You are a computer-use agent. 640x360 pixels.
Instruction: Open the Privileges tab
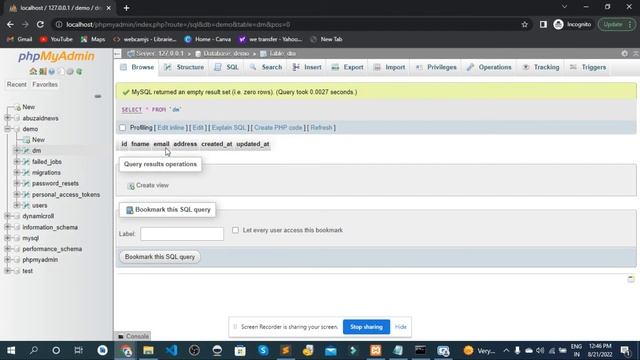pos(436,67)
